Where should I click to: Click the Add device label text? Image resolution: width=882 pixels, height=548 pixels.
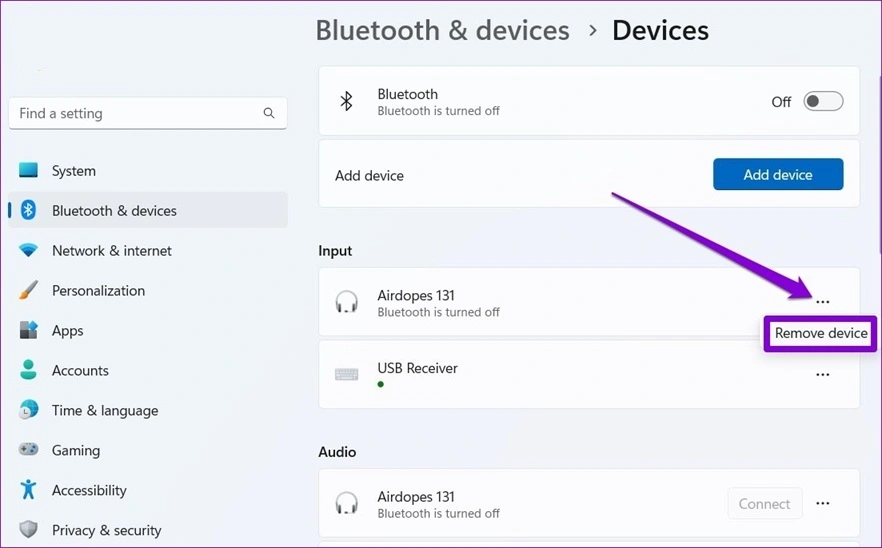[369, 176]
